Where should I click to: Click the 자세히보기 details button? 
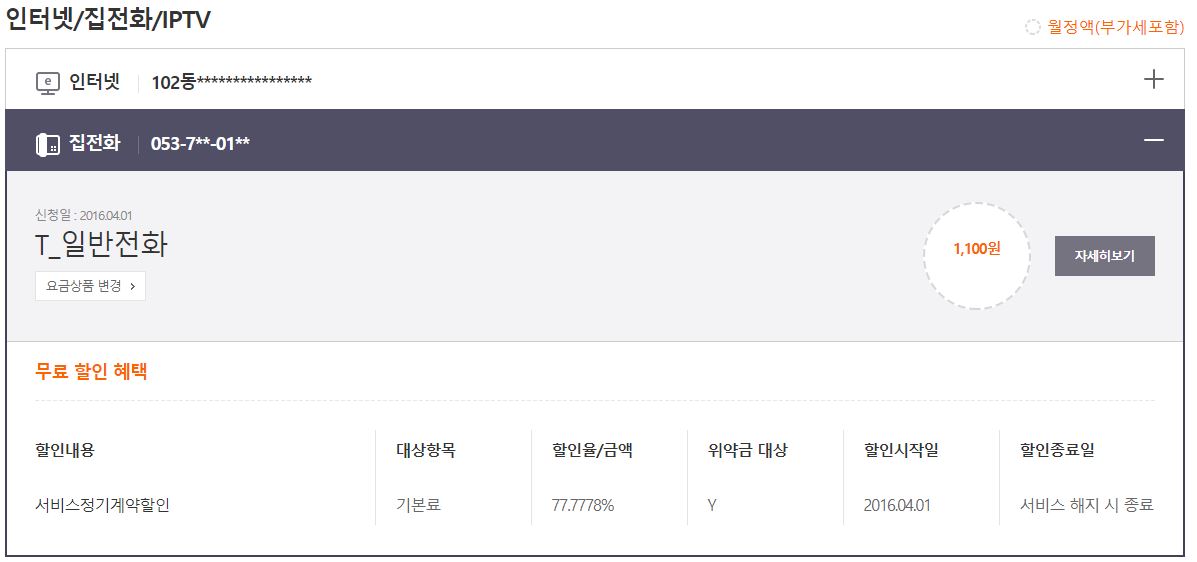[1104, 256]
